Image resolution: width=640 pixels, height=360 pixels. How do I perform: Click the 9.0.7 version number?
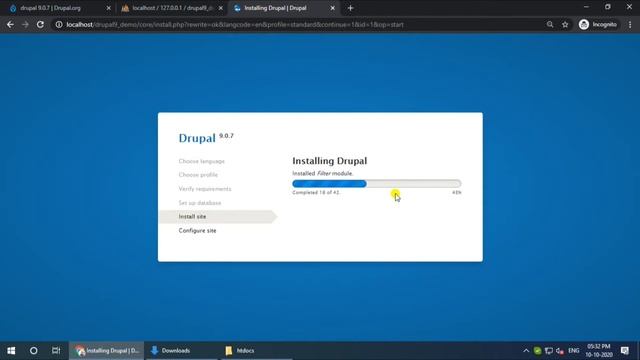226,136
